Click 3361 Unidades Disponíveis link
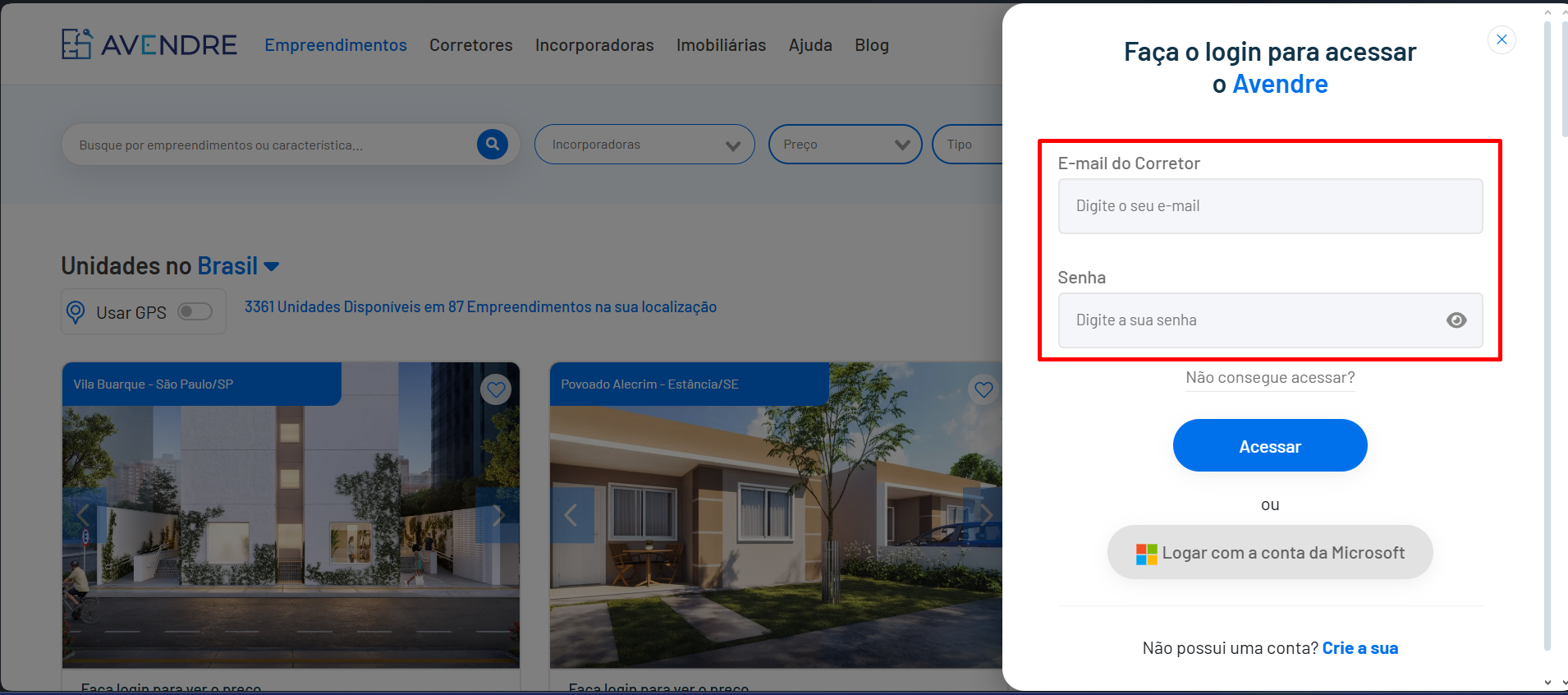The height and width of the screenshot is (695, 1568). click(480, 306)
